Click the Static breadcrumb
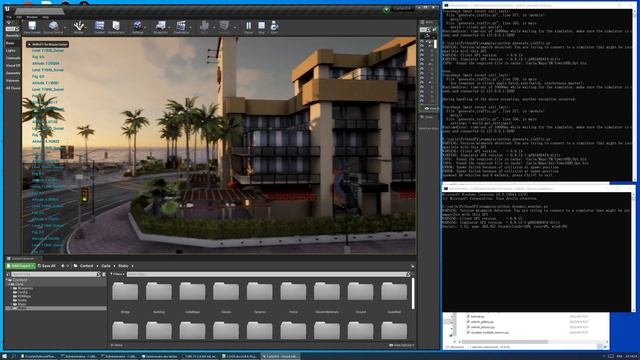This screenshot has width=640, height=360. 123,266
